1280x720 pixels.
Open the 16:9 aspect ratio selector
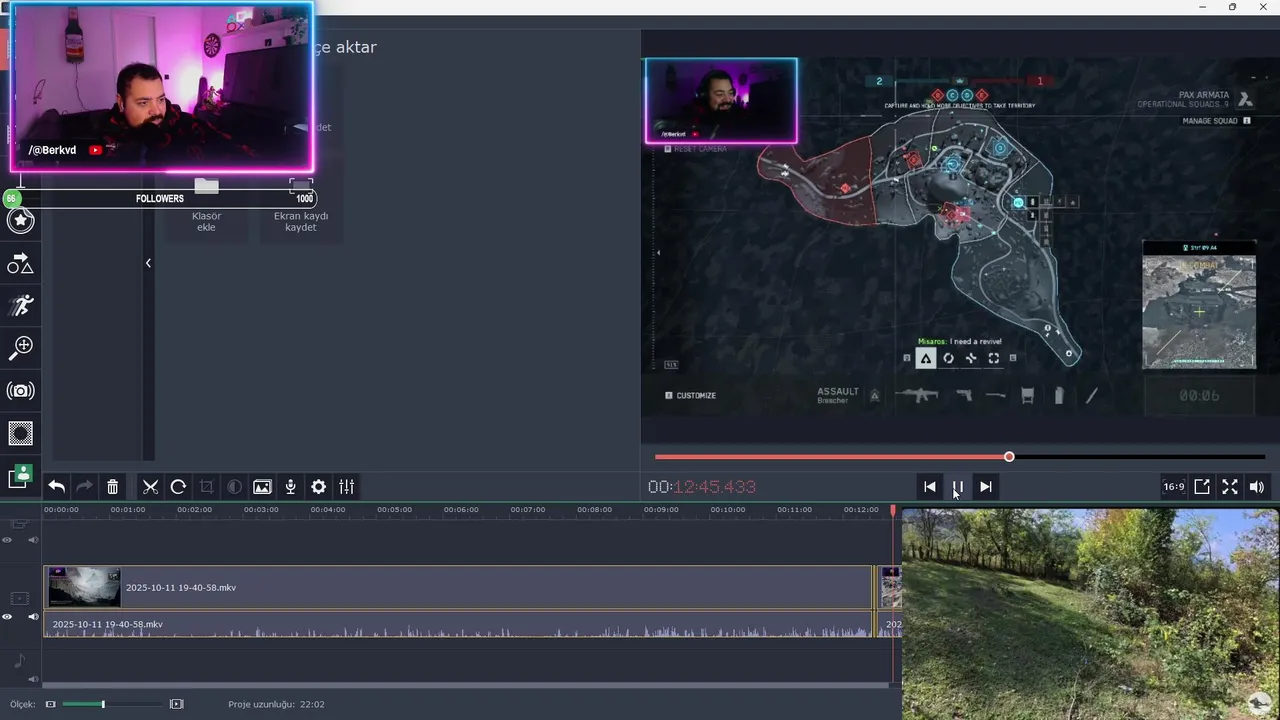[x=1173, y=487]
